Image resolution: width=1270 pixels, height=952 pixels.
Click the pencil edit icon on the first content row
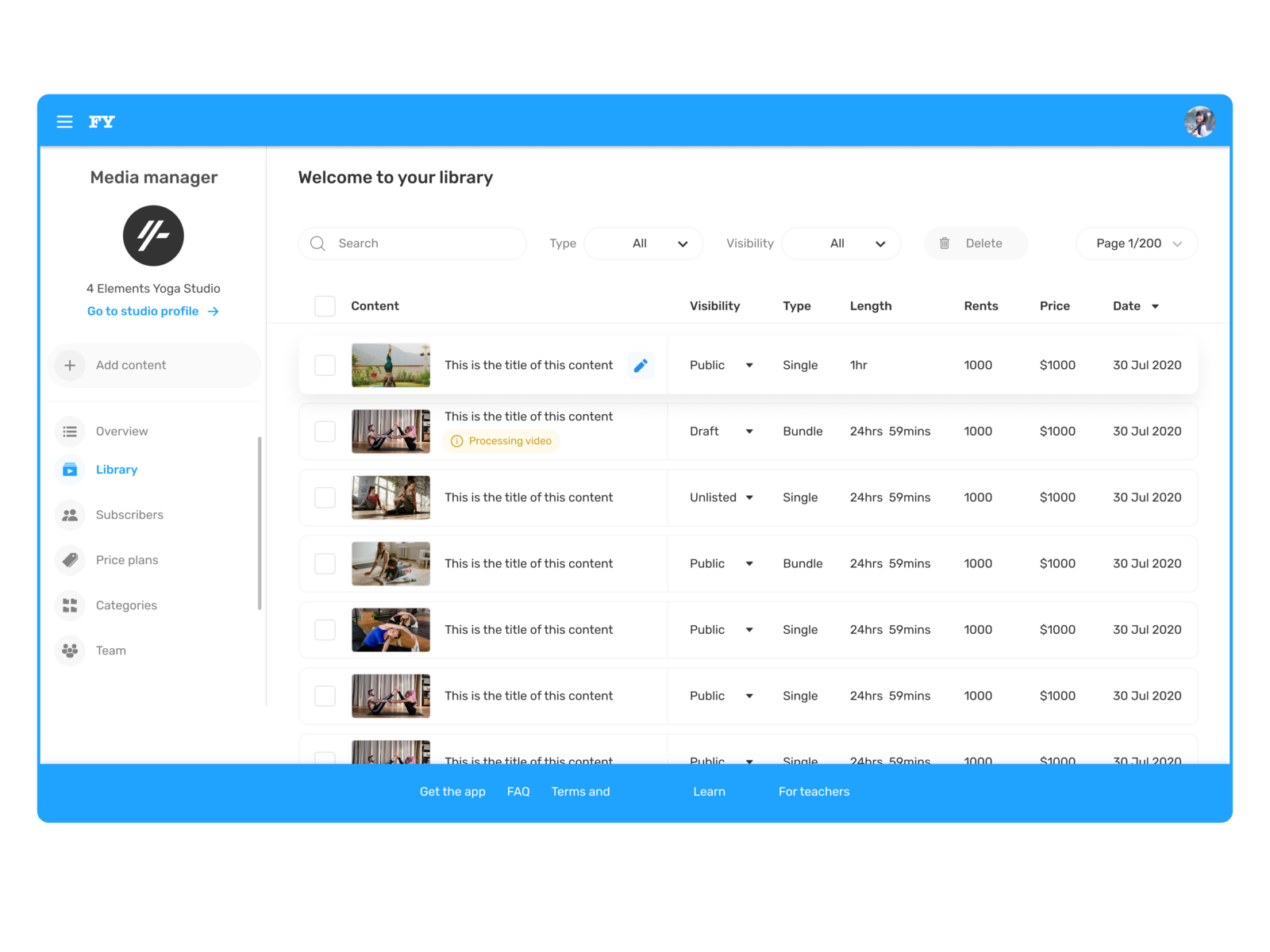(641, 365)
